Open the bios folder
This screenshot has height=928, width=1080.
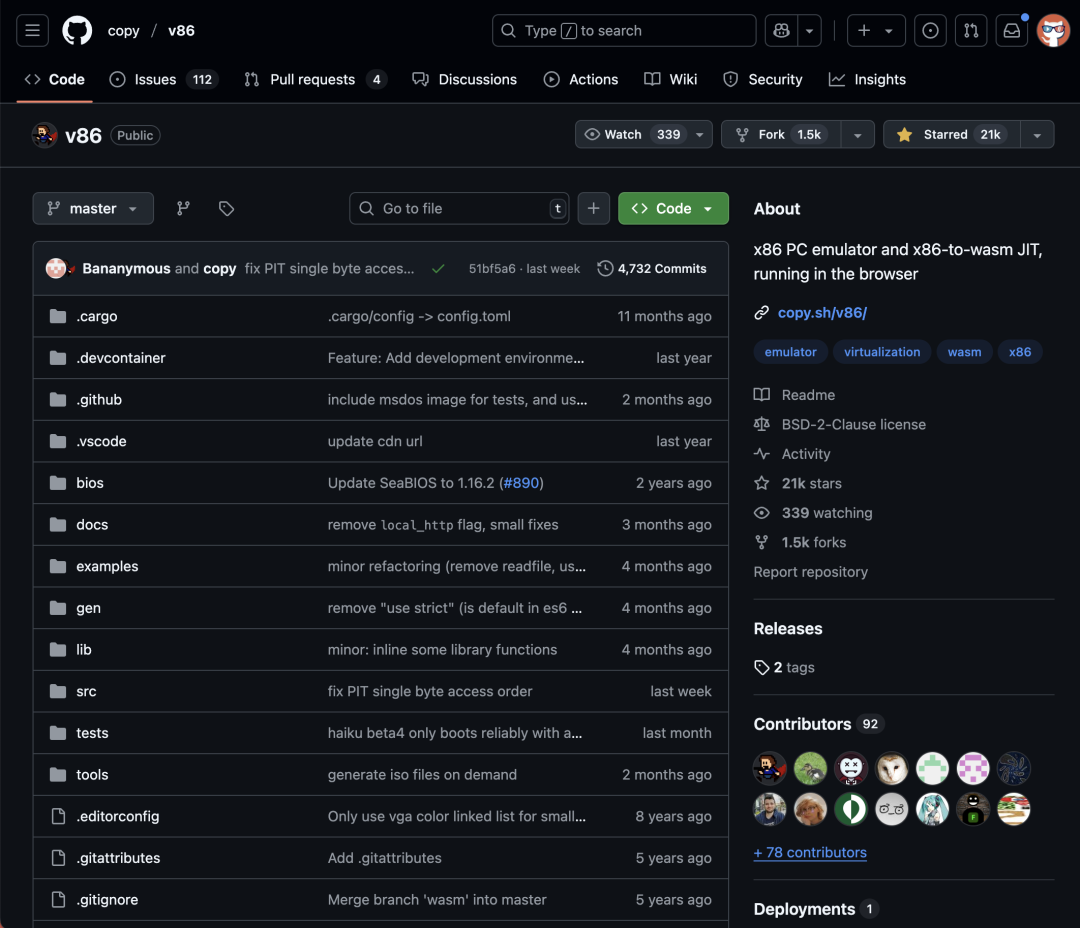(x=90, y=483)
